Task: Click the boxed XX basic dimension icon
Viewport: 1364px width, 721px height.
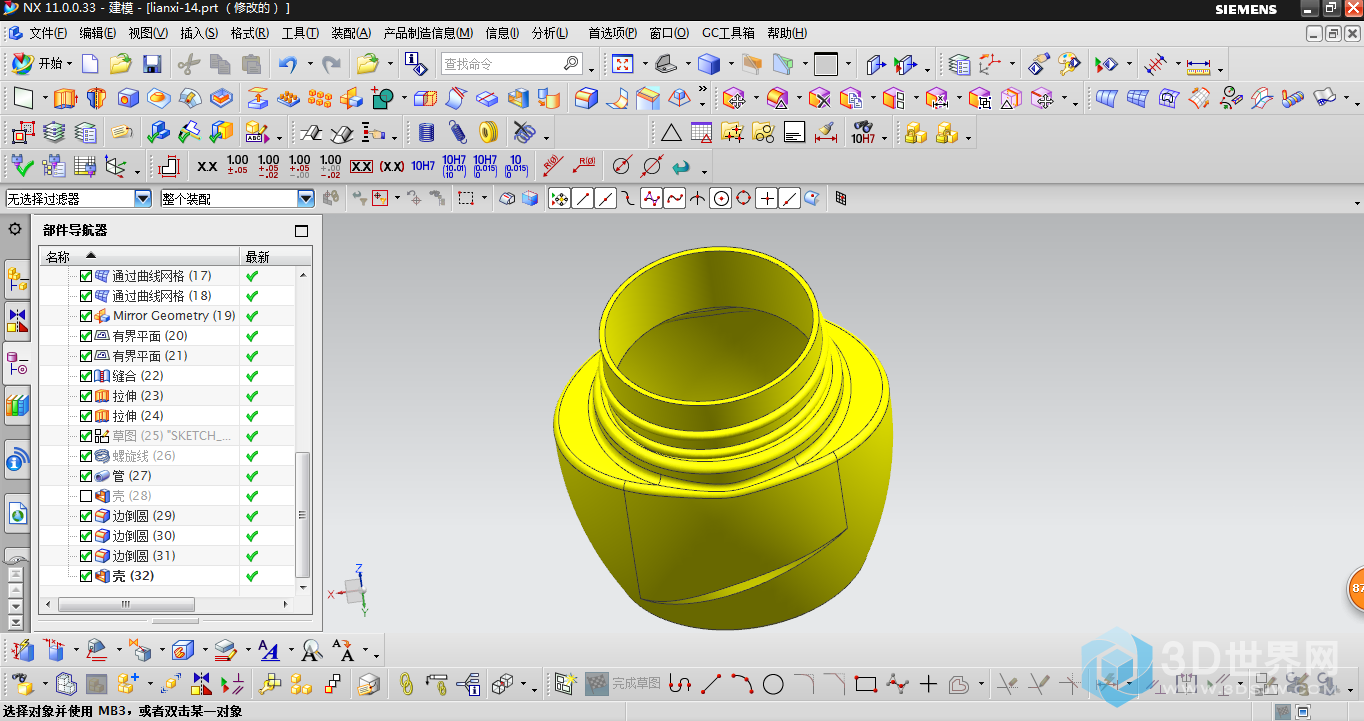Action: (x=361, y=166)
